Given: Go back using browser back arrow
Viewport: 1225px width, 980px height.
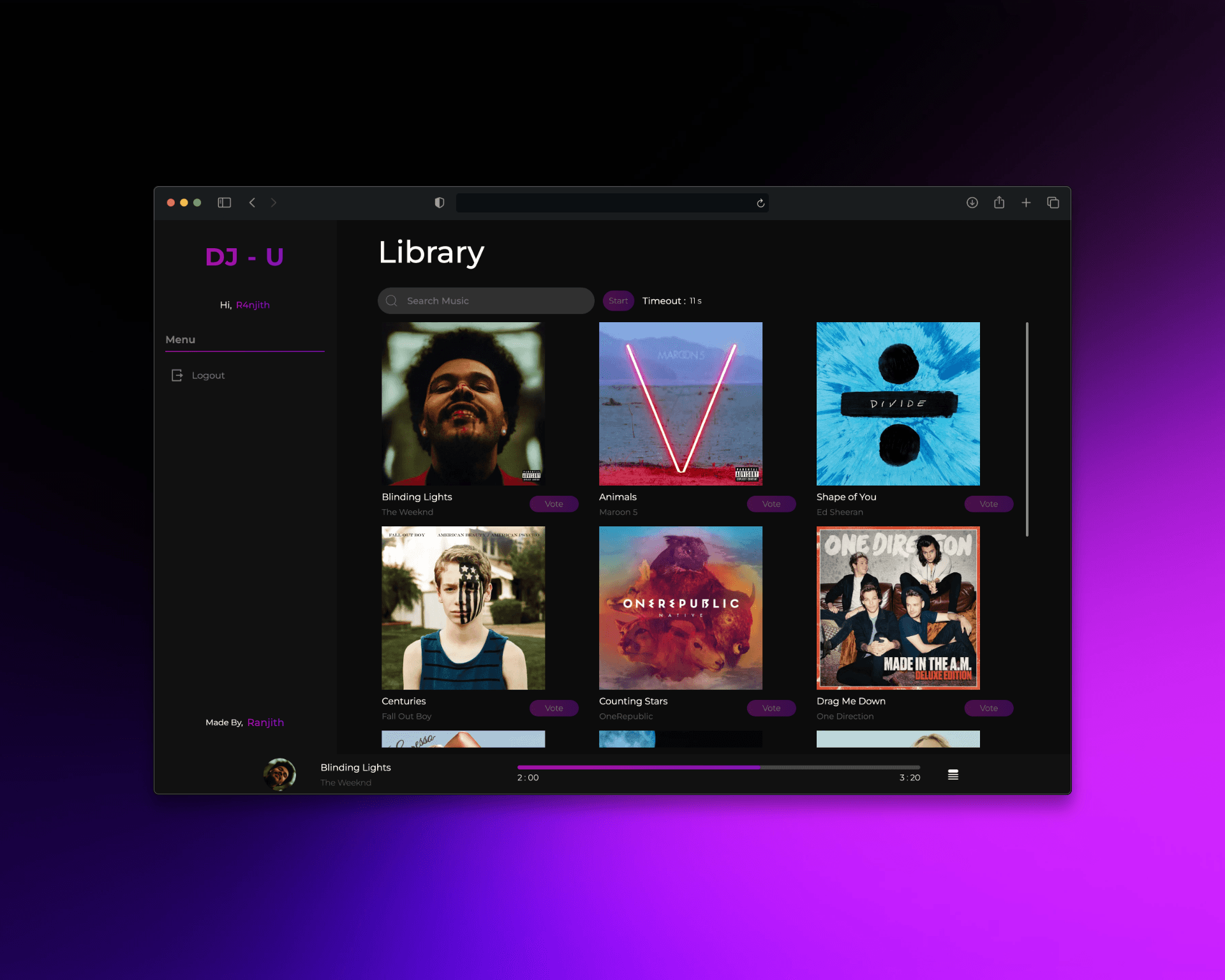Looking at the screenshot, I should coord(253,203).
